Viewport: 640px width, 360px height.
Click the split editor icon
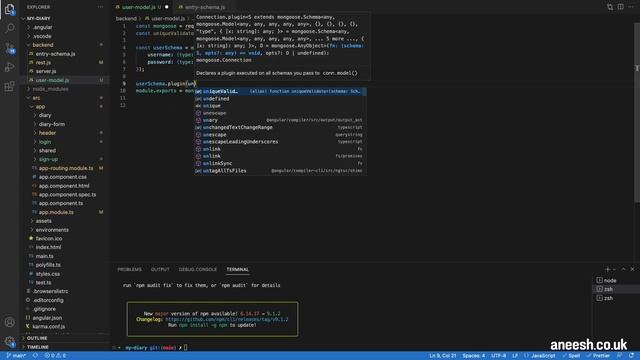click(x=620, y=7)
